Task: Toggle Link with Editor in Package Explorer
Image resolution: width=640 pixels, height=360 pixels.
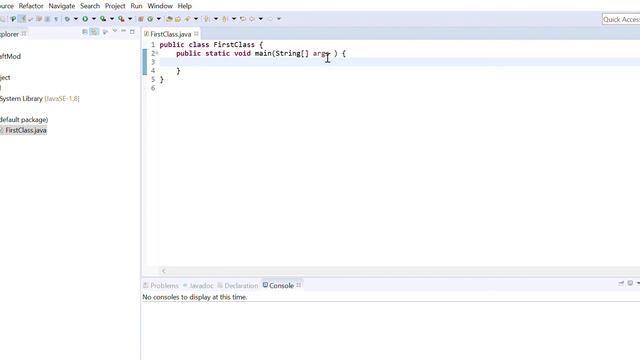Action: tap(94, 31)
